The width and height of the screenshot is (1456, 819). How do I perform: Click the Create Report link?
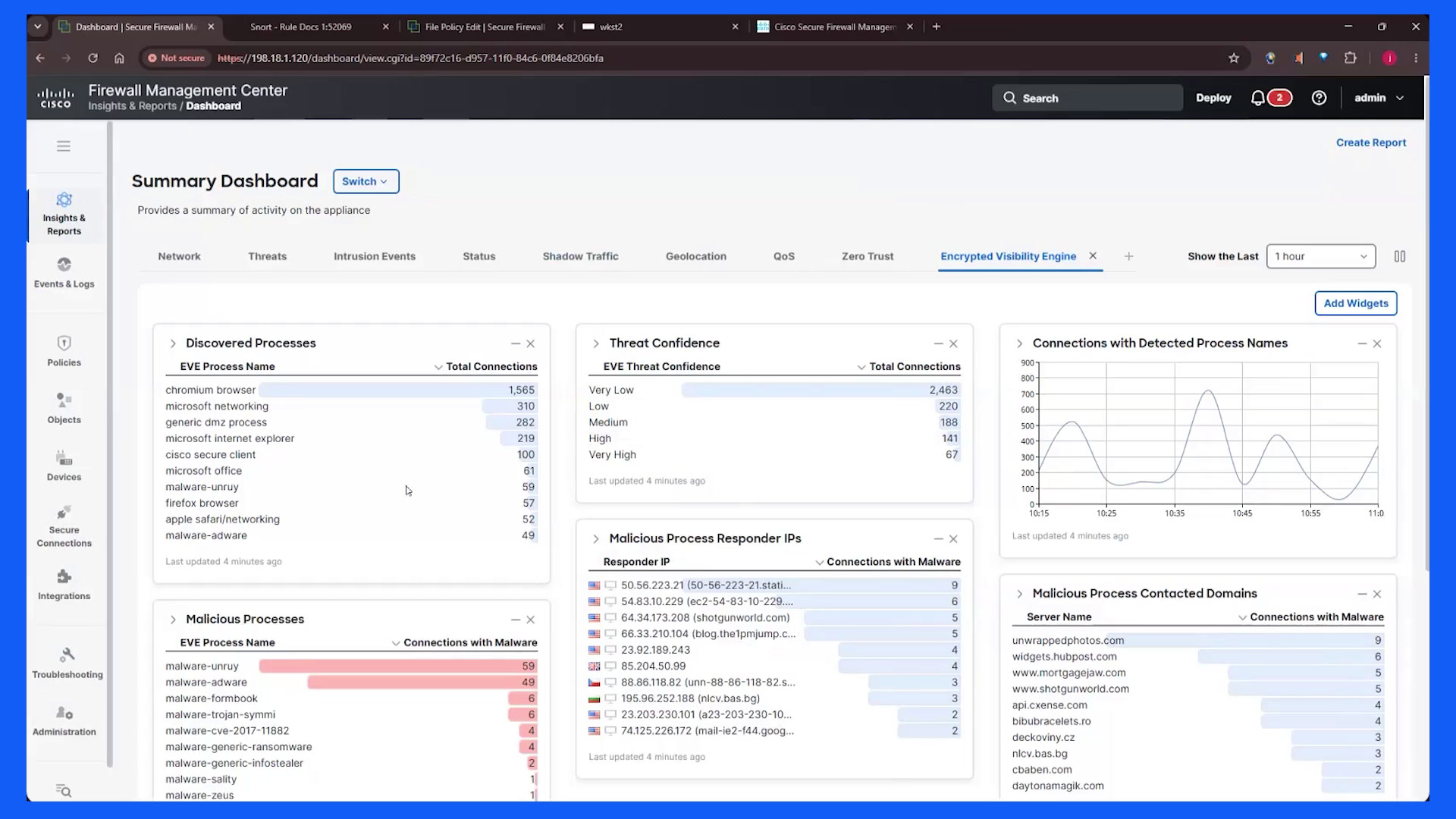1371,143
